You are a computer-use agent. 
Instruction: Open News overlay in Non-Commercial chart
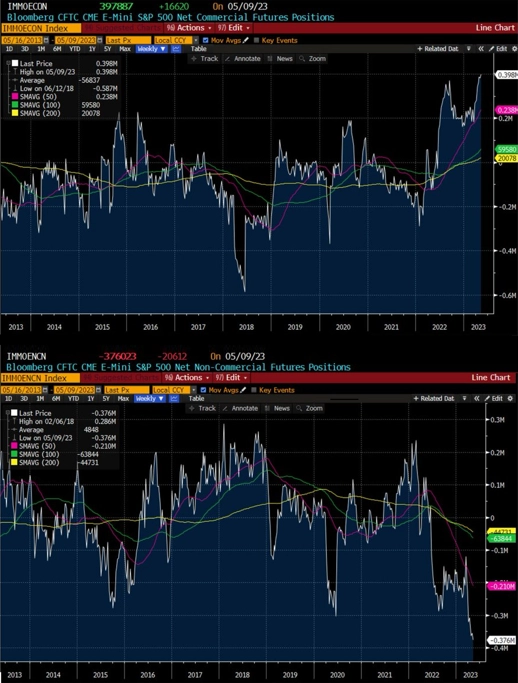coord(278,409)
